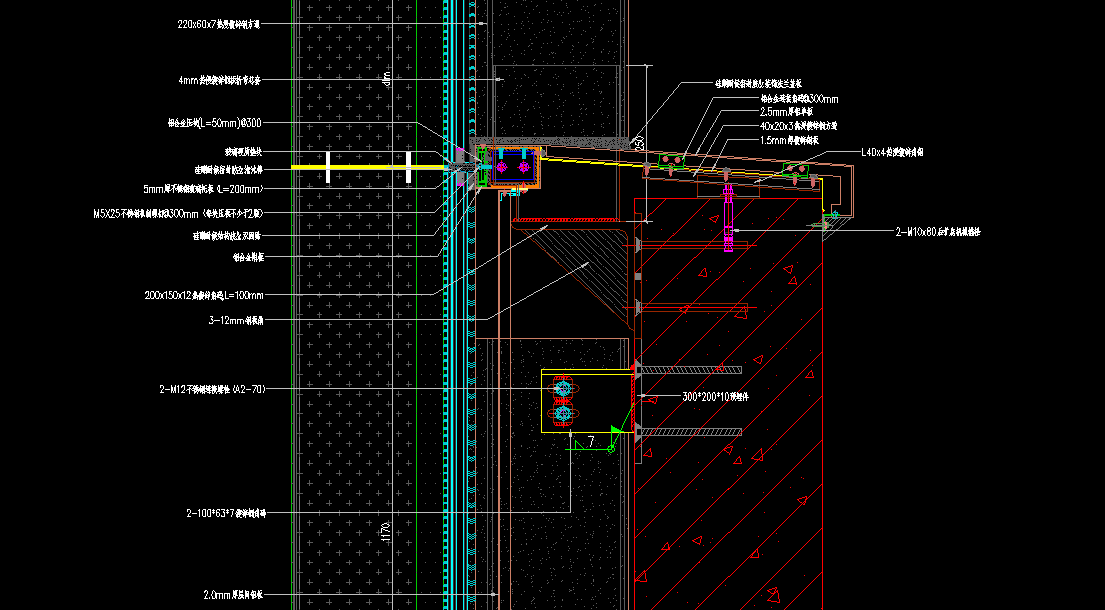Click the 200x150x12 L=100mm annotation

pyautogui.click(x=204, y=295)
